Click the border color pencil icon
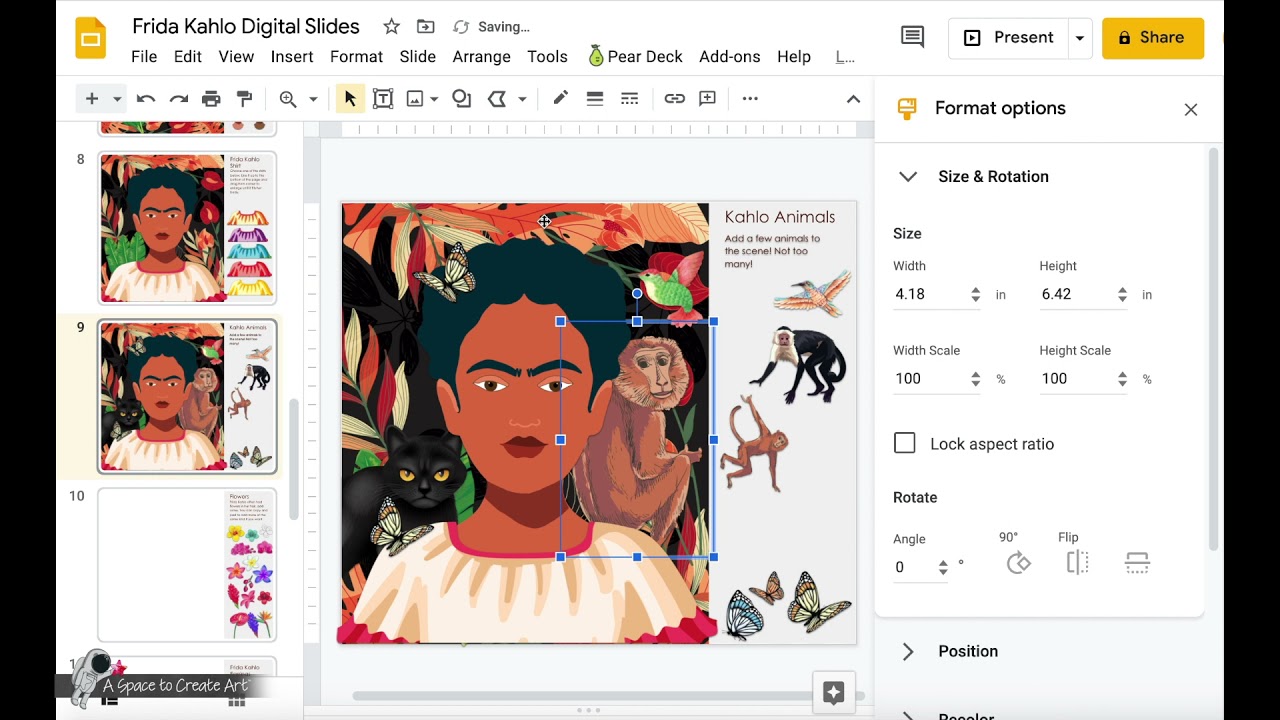 [560, 98]
